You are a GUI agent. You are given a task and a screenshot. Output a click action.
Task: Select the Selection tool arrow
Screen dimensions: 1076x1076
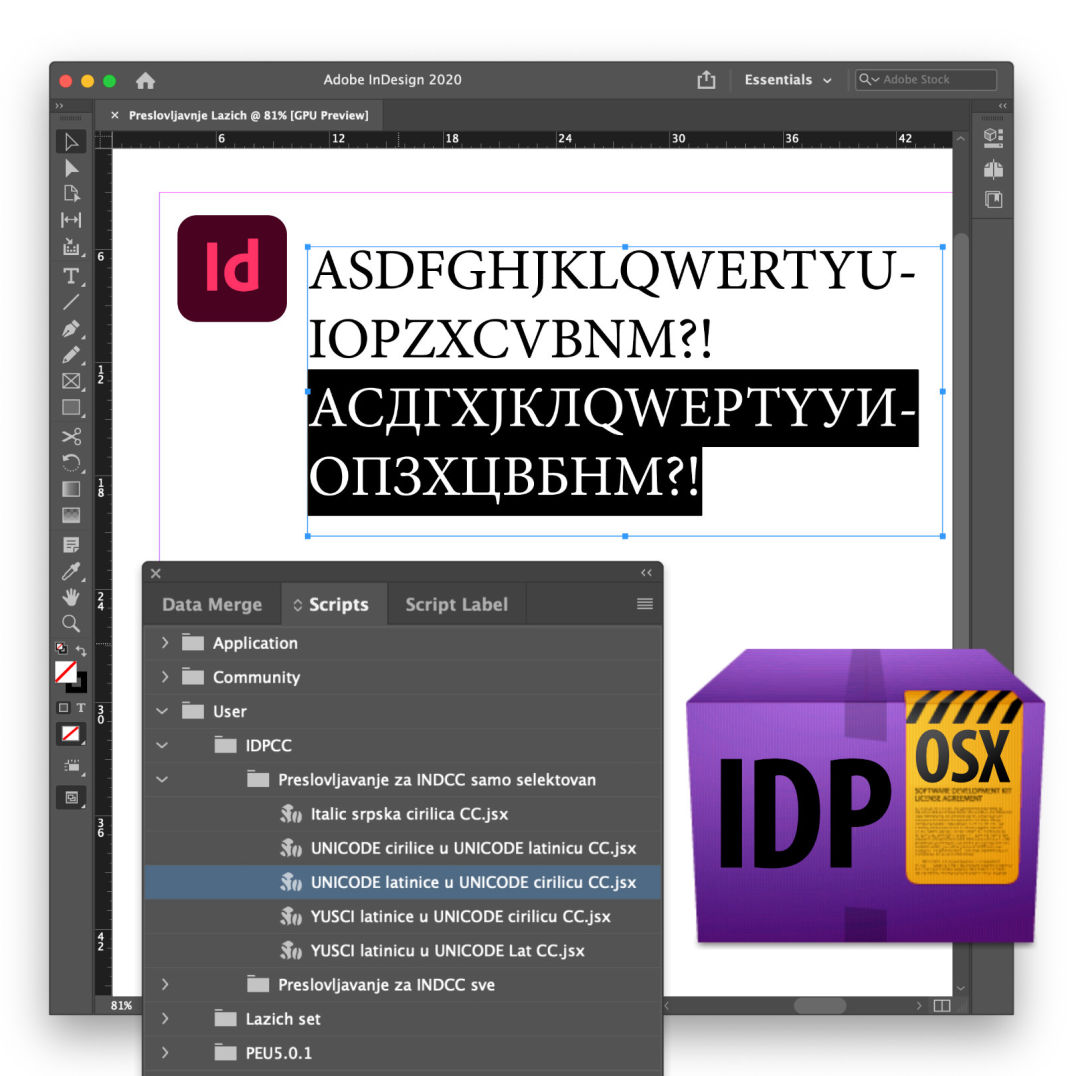coord(71,142)
